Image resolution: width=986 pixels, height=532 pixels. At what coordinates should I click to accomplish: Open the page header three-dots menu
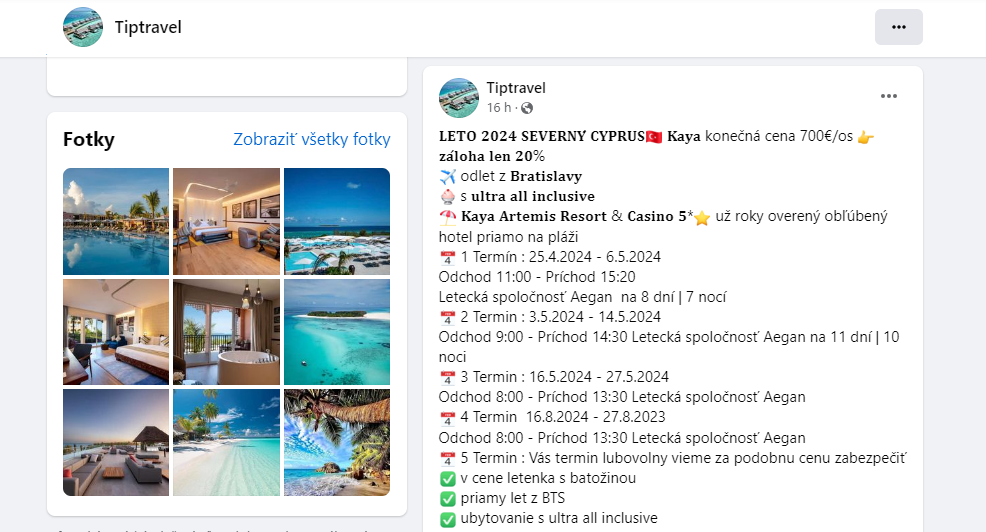[899, 27]
